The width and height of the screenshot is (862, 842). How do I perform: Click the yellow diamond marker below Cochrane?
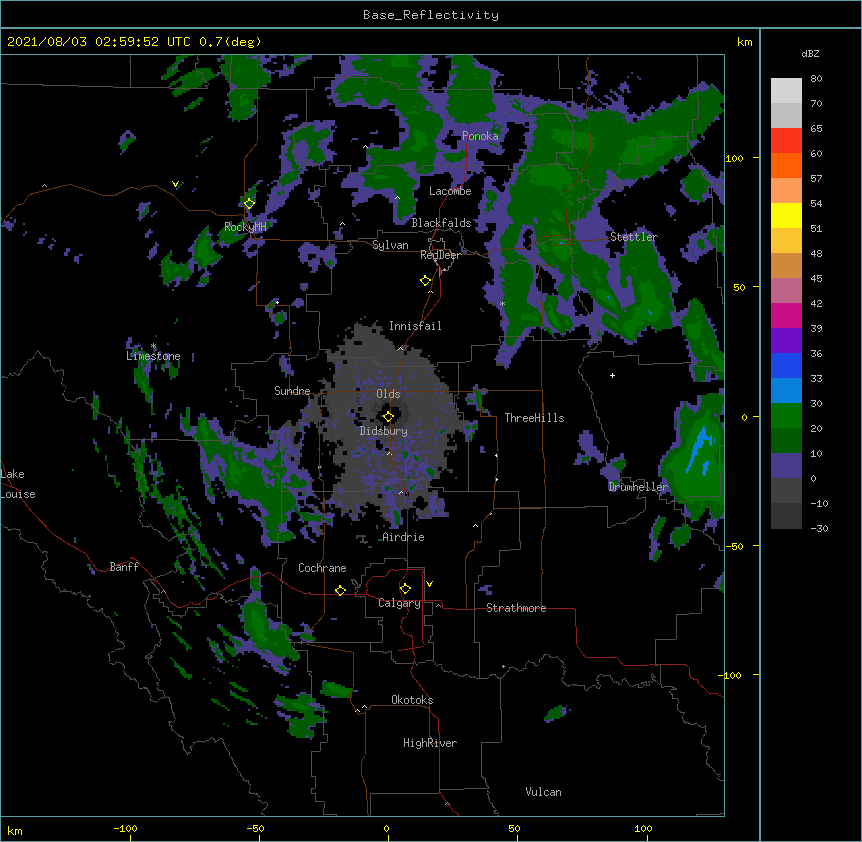[340, 590]
